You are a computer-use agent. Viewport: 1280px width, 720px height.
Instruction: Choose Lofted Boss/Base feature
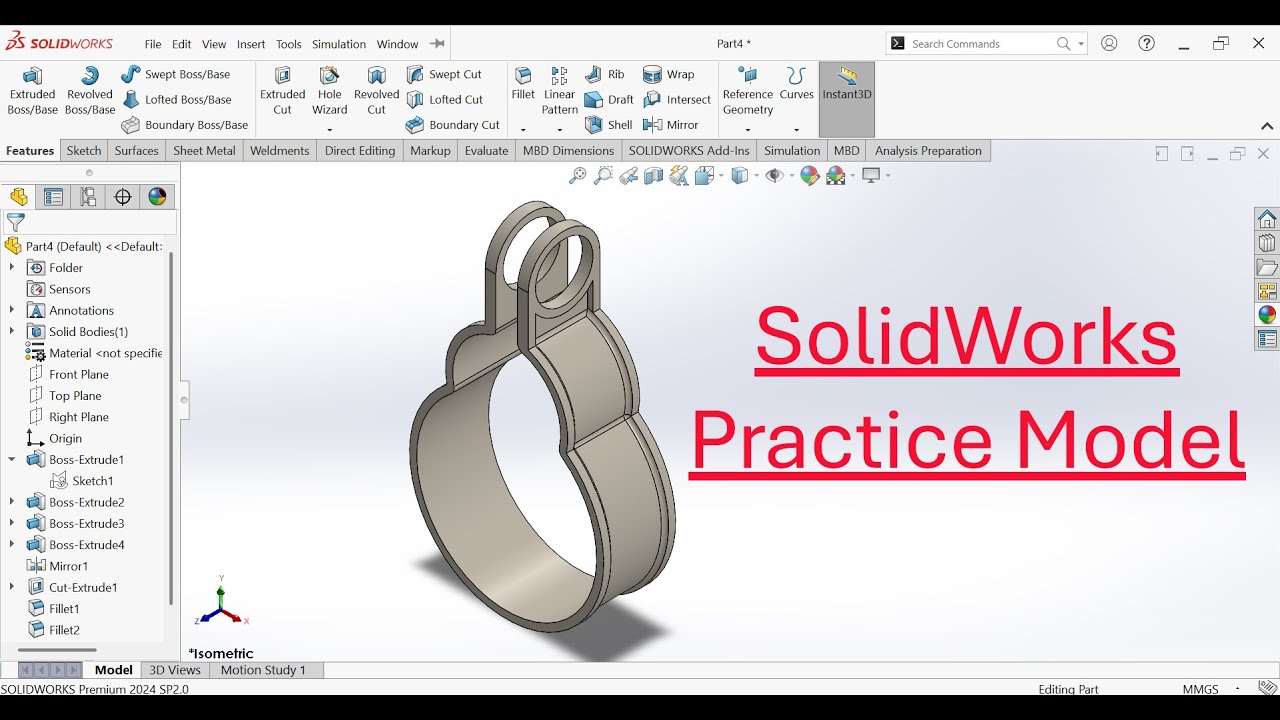176,99
